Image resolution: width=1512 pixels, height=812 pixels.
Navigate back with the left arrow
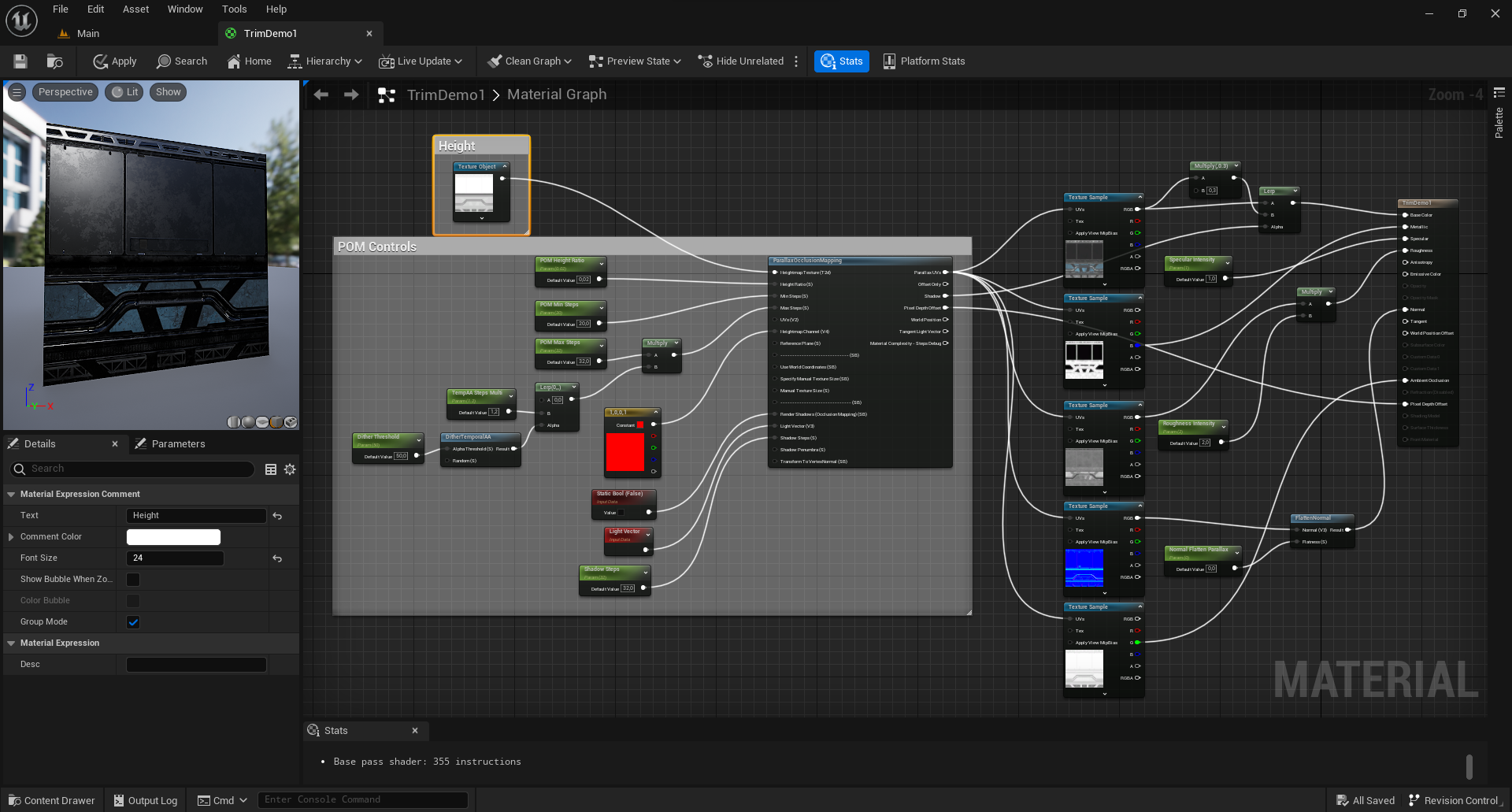coord(321,95)
